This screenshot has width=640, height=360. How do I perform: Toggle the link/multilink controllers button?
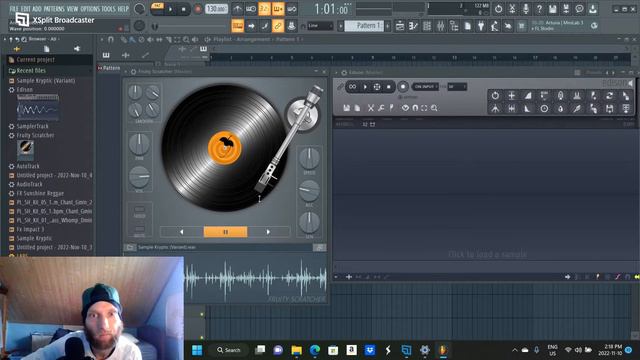[x=278, y=26]
